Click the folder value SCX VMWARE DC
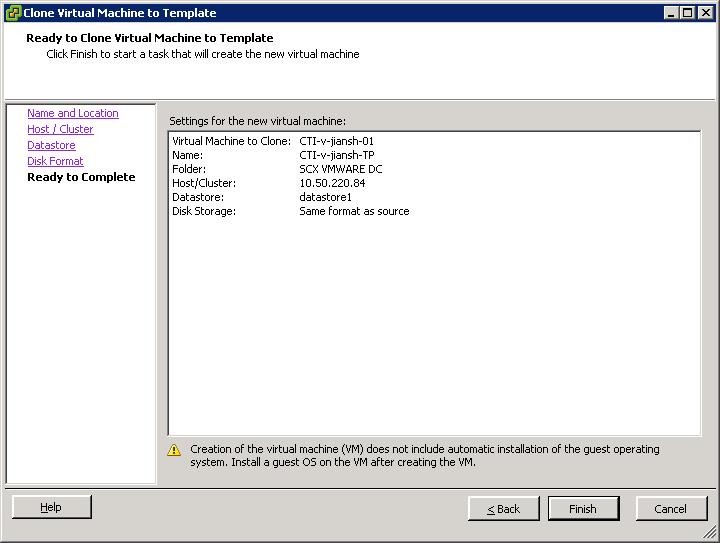This screenshot has width=720, height=543. [341, 169]
